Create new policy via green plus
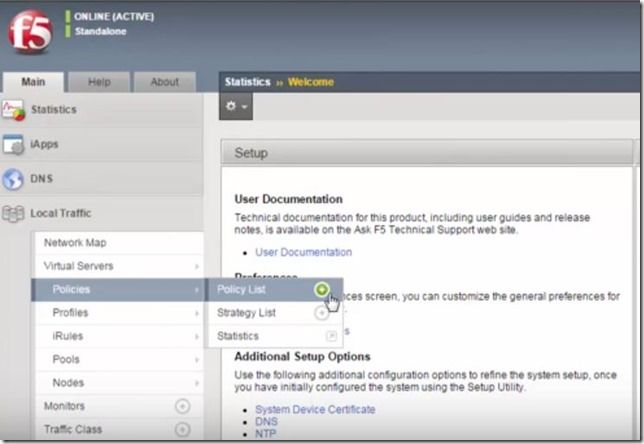 click(322, 290)
